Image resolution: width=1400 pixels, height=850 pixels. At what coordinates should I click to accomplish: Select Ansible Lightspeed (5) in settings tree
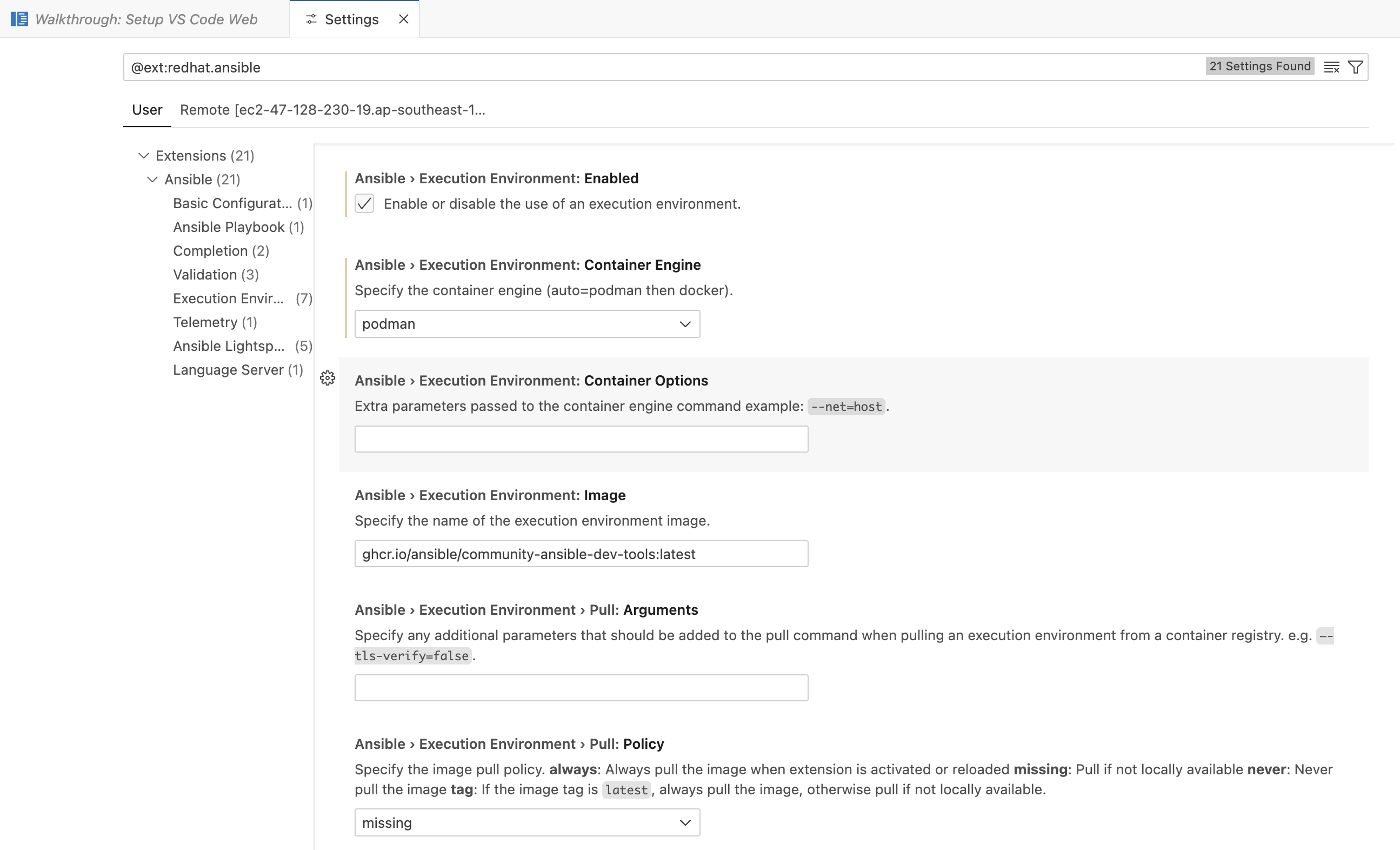243,347
